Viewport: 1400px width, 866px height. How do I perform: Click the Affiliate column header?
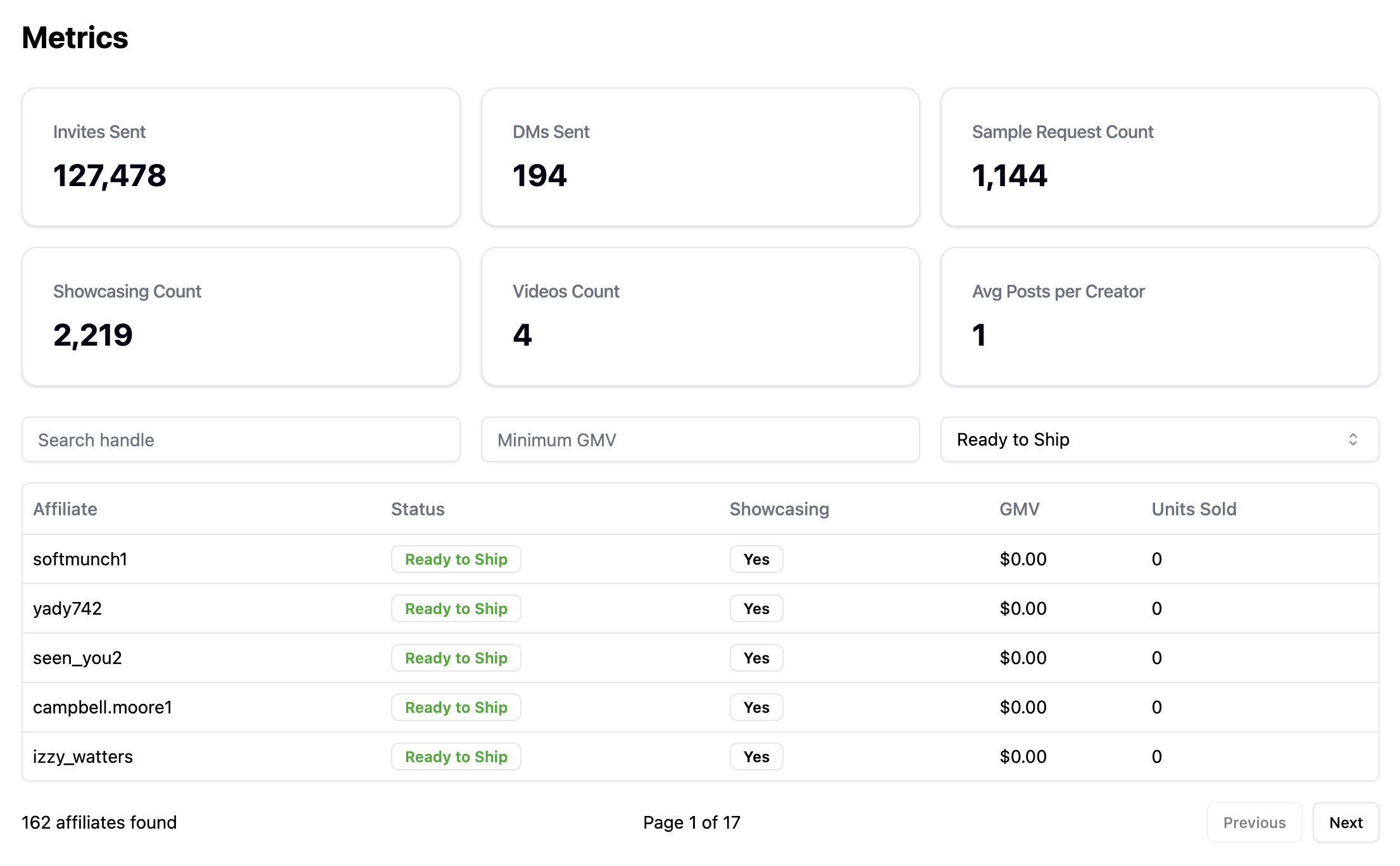coord(65,509)
